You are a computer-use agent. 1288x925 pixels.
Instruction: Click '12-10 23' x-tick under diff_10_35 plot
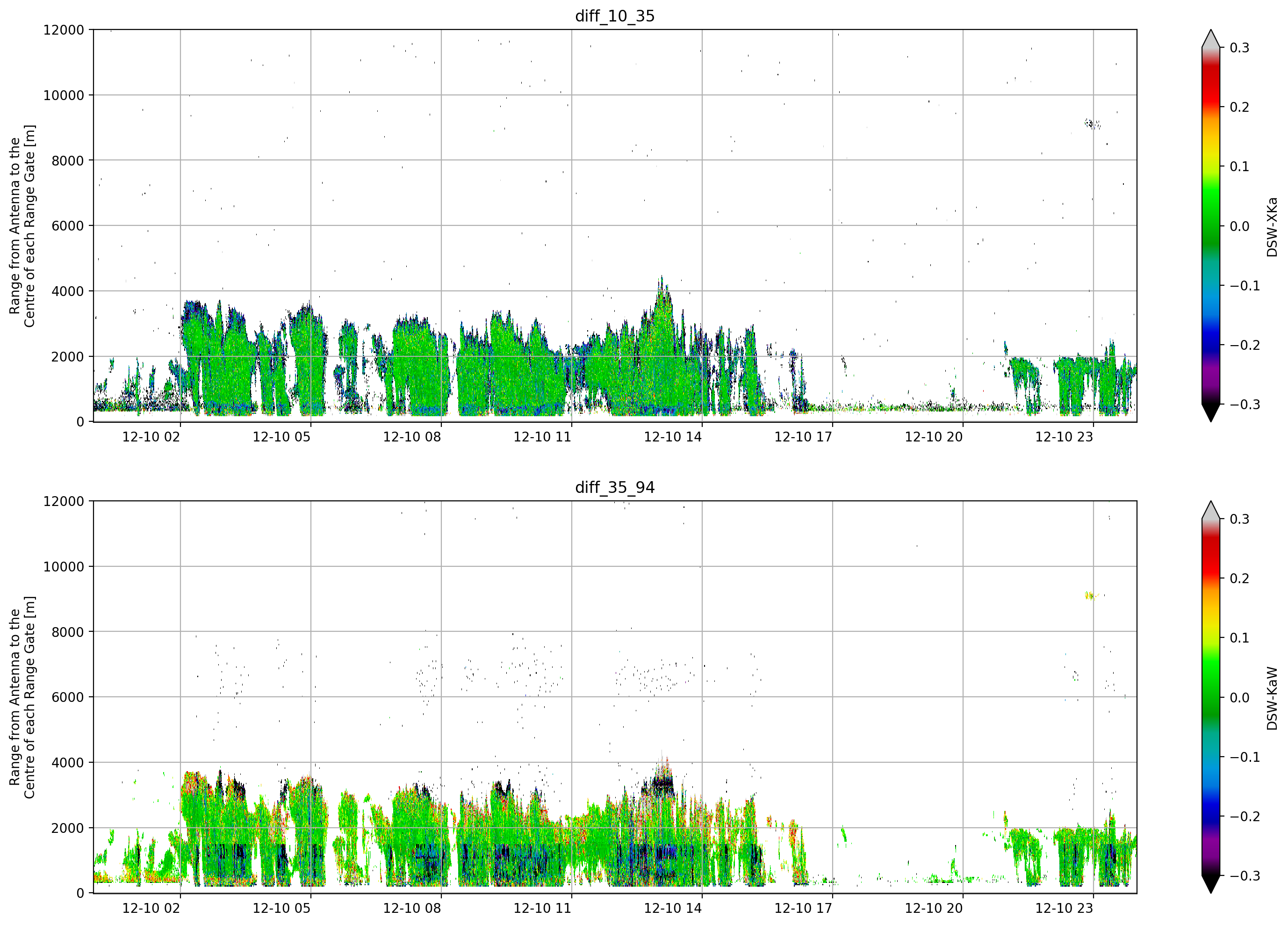(x=1064, y=436)
